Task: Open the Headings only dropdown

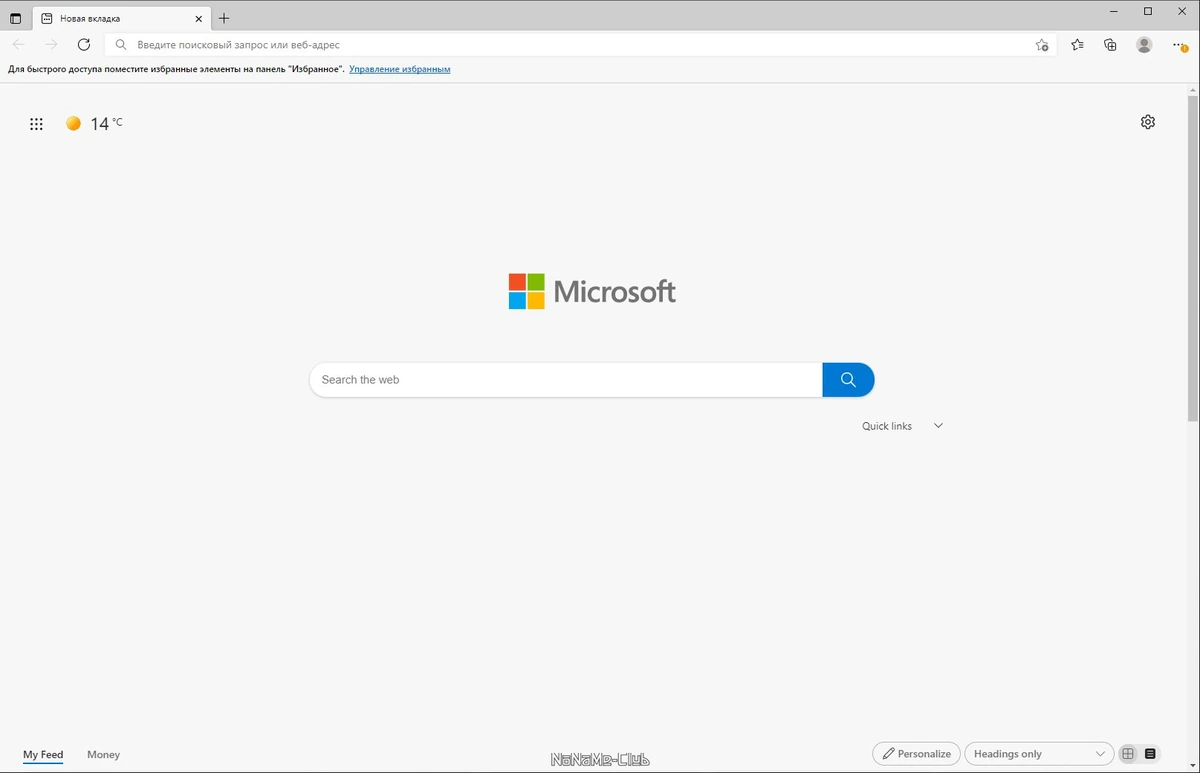Action: click(x=1039, y=754)
